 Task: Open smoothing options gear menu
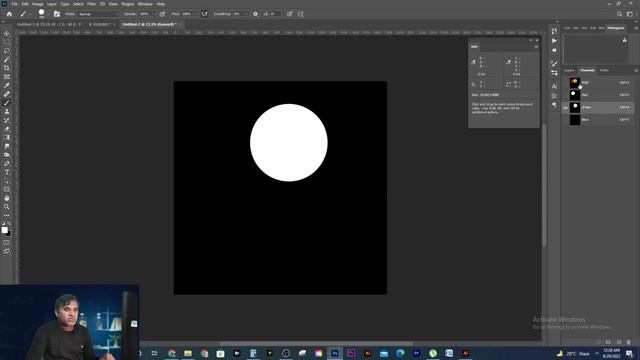pyautogui.click(x=256, y=14)
